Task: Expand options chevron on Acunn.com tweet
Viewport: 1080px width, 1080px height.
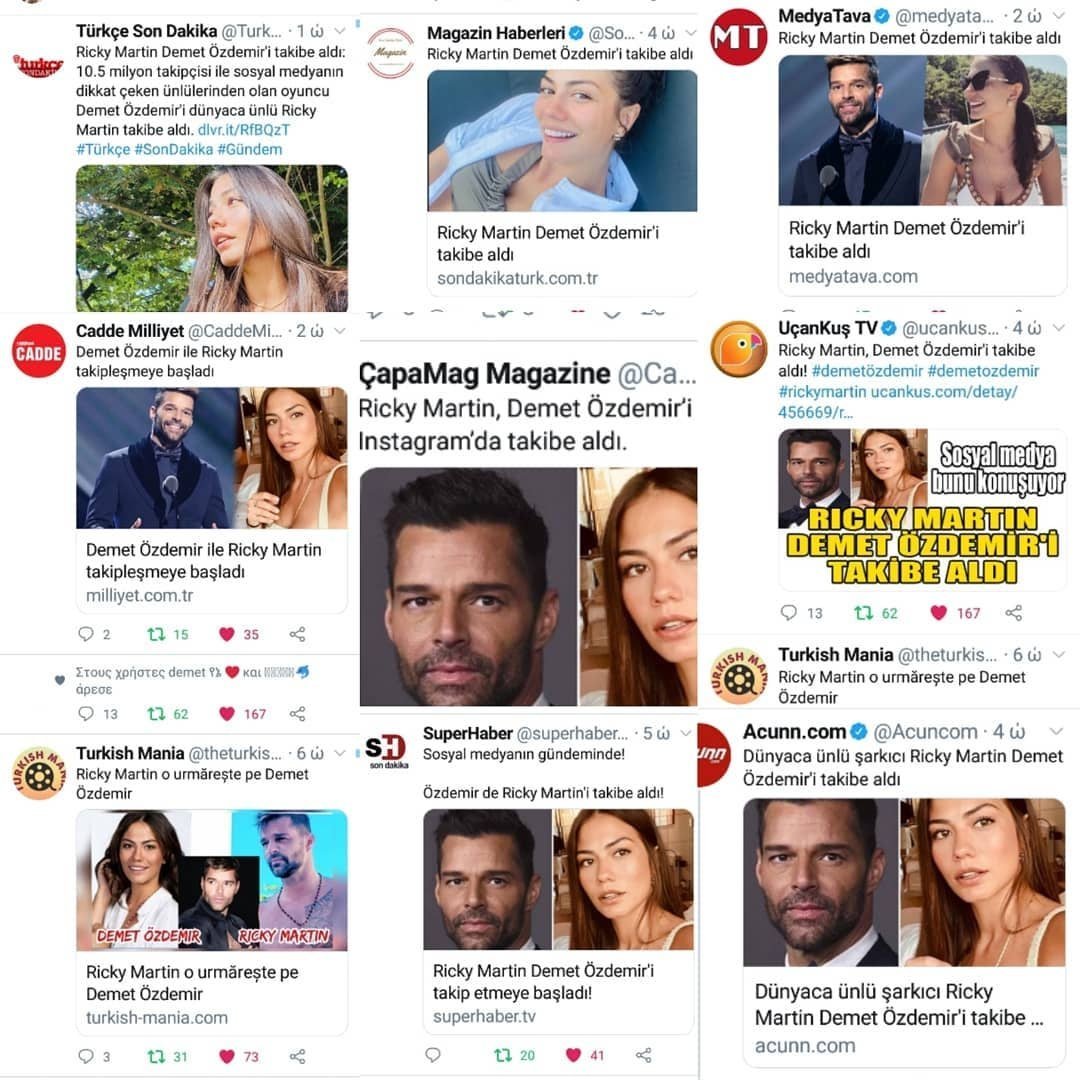Action: (x=1057, y=731)
